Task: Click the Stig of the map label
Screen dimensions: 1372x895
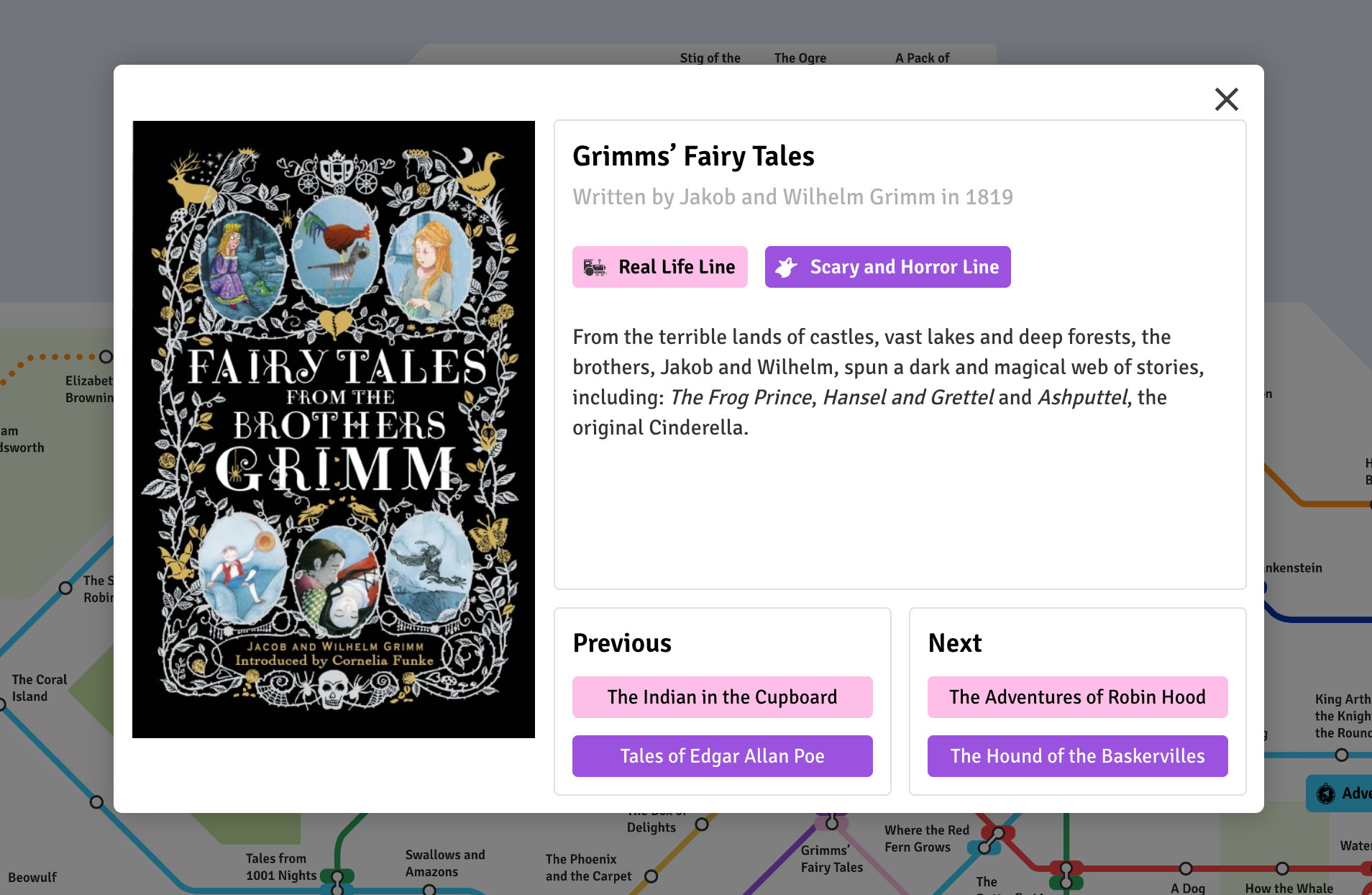Action: pos(710,58)
